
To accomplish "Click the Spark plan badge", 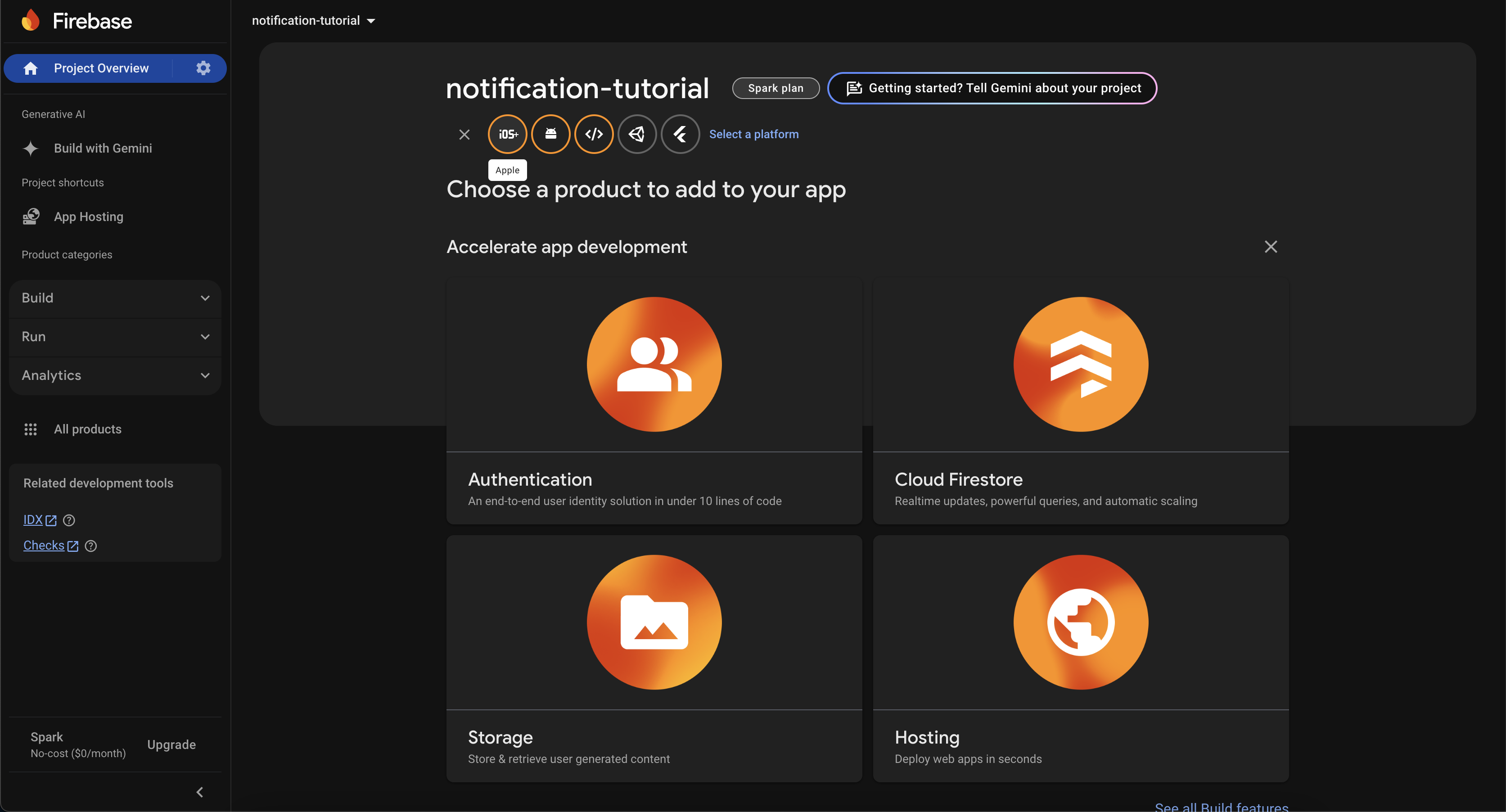I will [x=776, y=88].
